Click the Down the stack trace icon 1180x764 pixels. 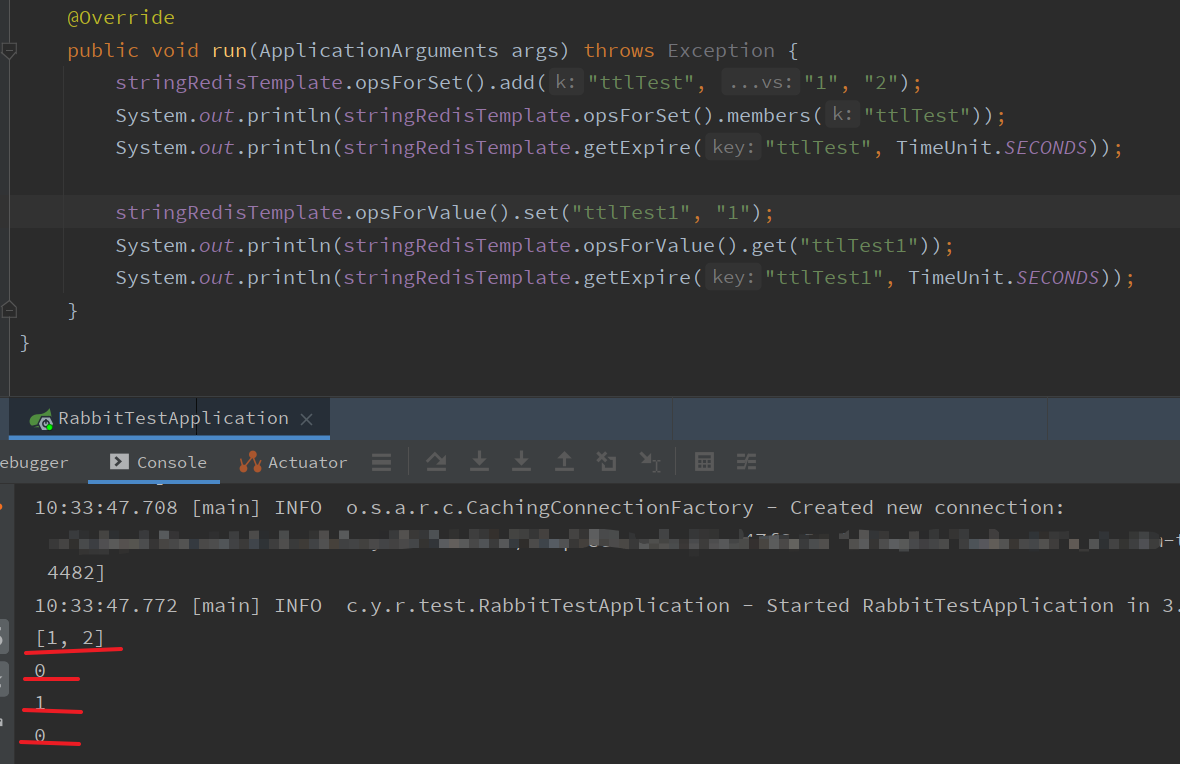(x=479, y=462)
